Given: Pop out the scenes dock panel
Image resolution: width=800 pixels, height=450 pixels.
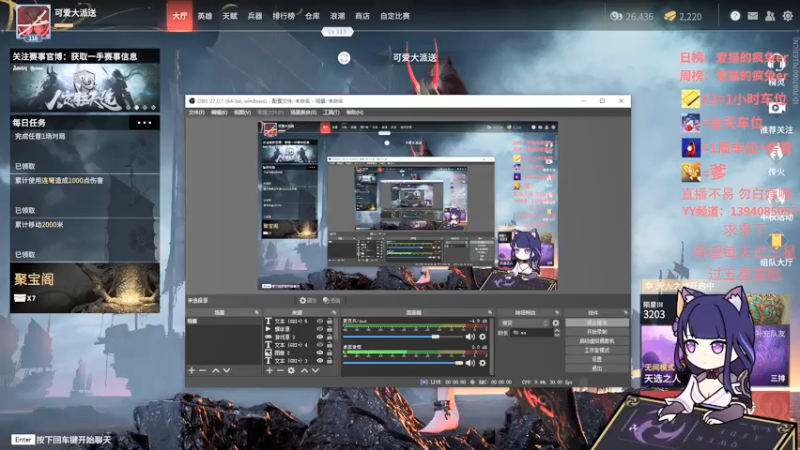Looking at the screenshot, I should [x=257, y=312].
